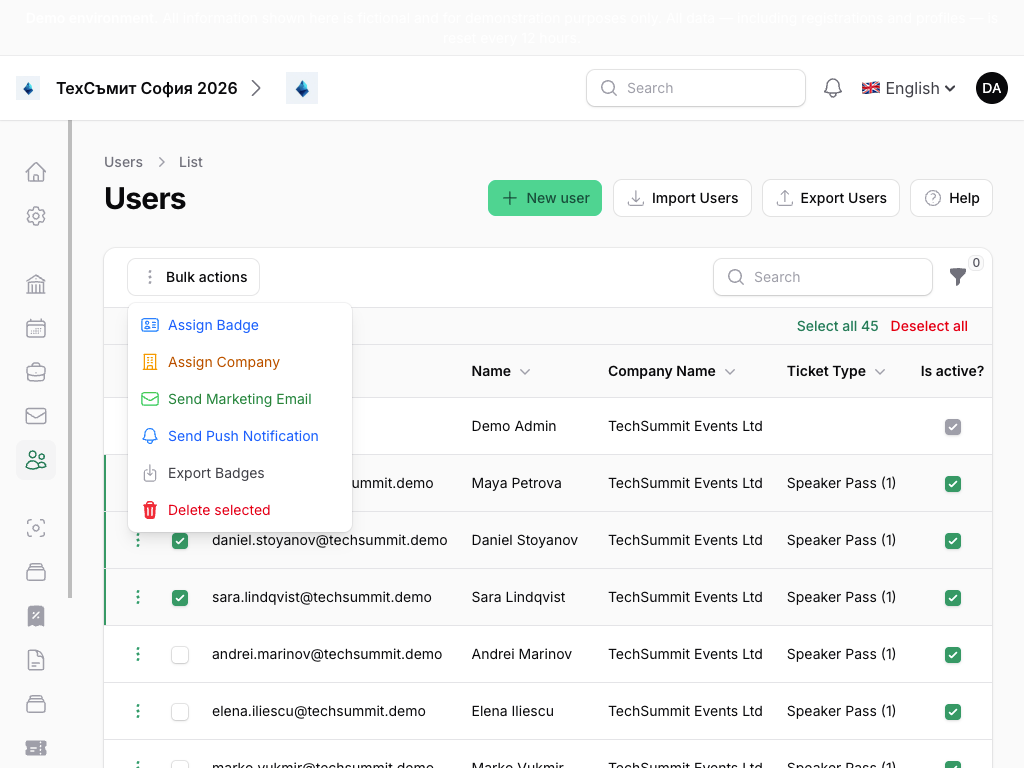Toggle Is active for Demo Admin
Image resolution: width=1024 pixels, height=768 pixels.
tap(953, 427)
